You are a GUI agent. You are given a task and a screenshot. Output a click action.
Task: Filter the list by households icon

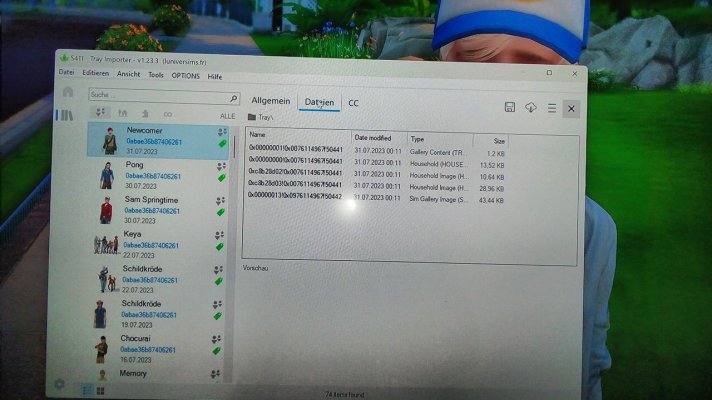point(100,112)
